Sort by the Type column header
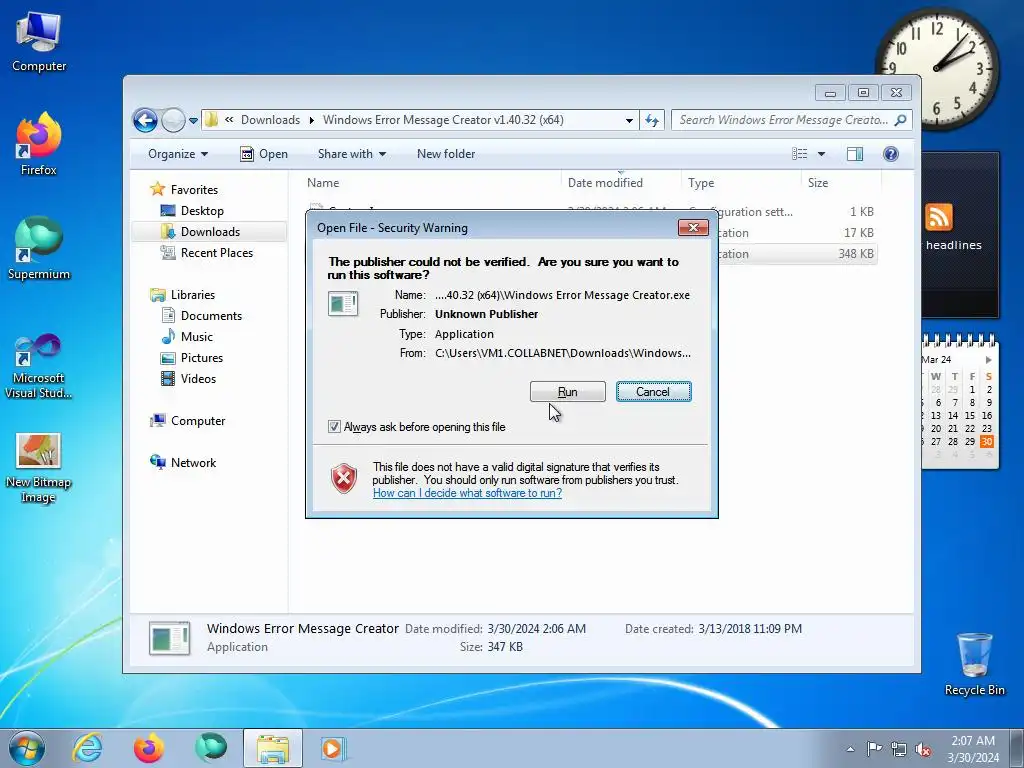 click(x=741, y=183)
